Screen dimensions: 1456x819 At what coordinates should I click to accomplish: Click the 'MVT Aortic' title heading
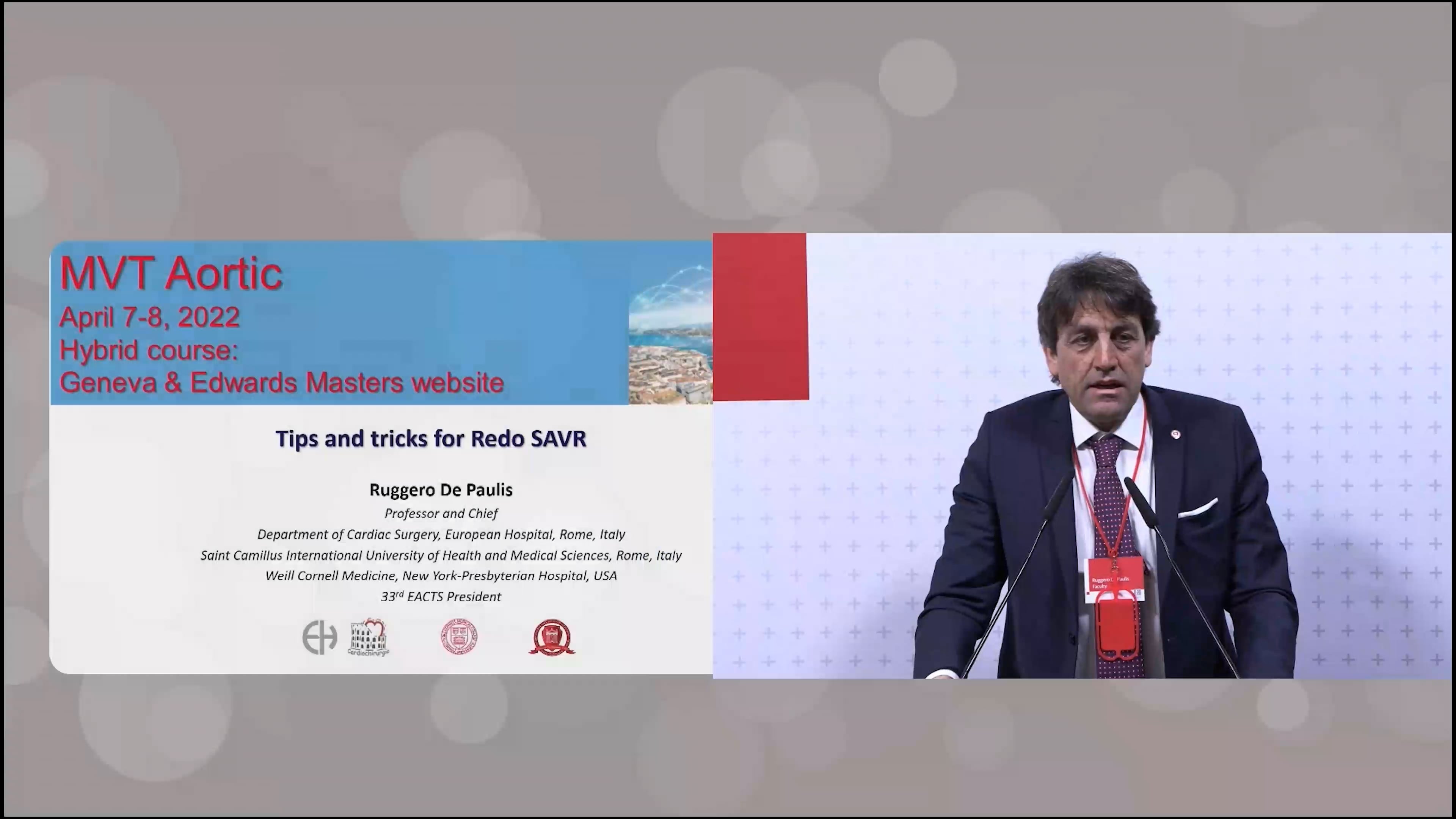click(171, 273)
